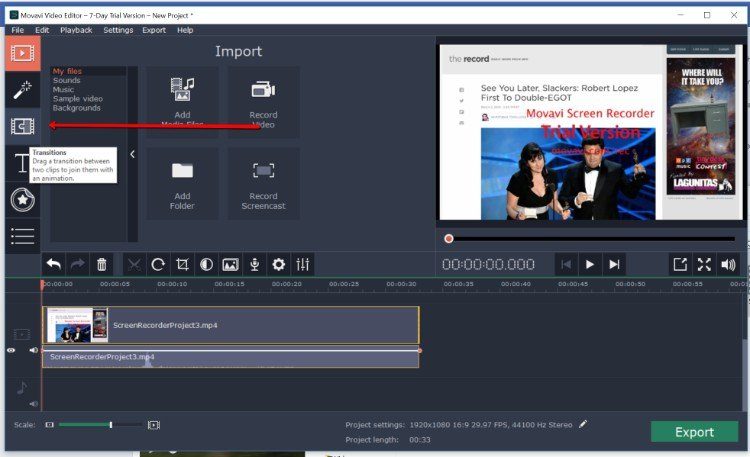750x457 pixels.
Task: Open the Help menu
Action: [185, 30]
